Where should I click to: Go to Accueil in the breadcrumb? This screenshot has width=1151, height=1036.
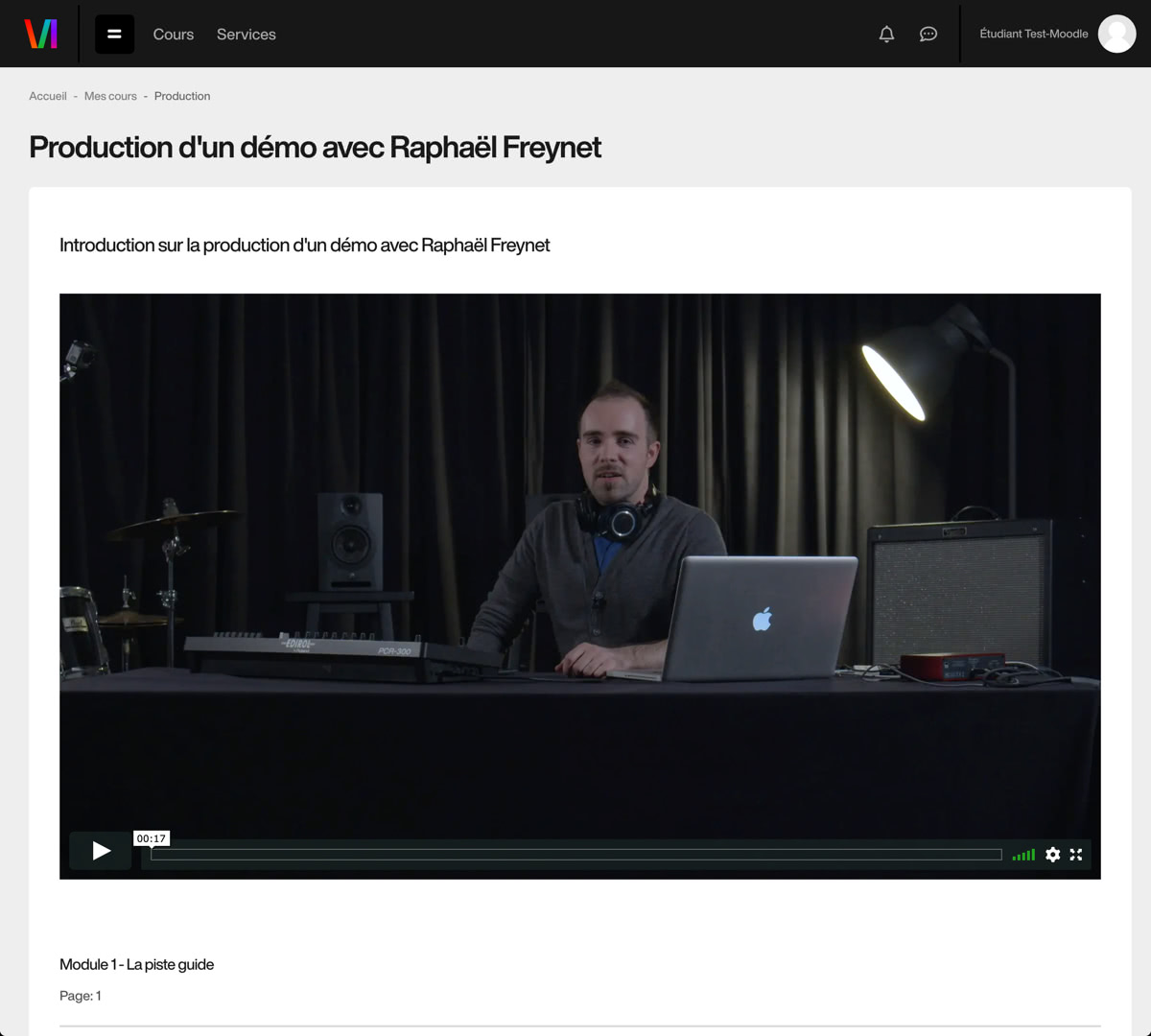[x=48, y=96]
